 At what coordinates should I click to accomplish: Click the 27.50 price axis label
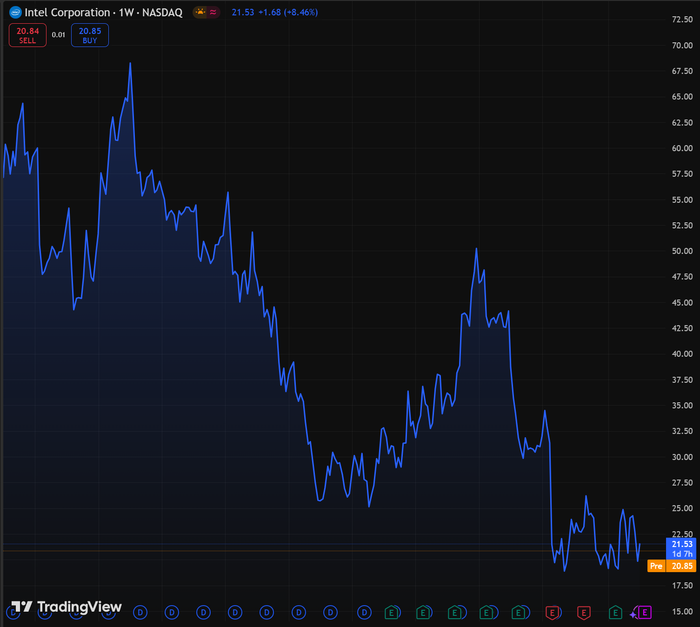click(x=682, y=482)
